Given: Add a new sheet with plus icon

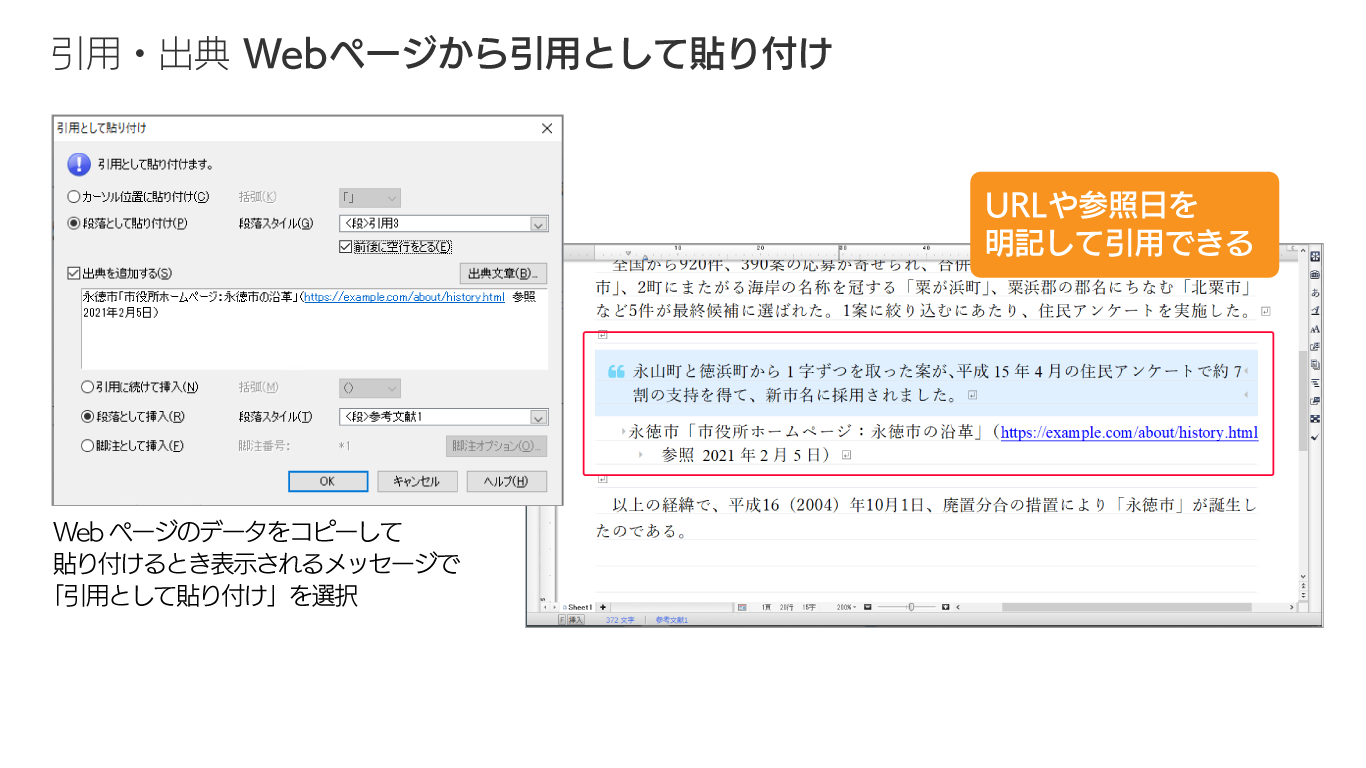Looking at the screenshot, I should [603, 607].
